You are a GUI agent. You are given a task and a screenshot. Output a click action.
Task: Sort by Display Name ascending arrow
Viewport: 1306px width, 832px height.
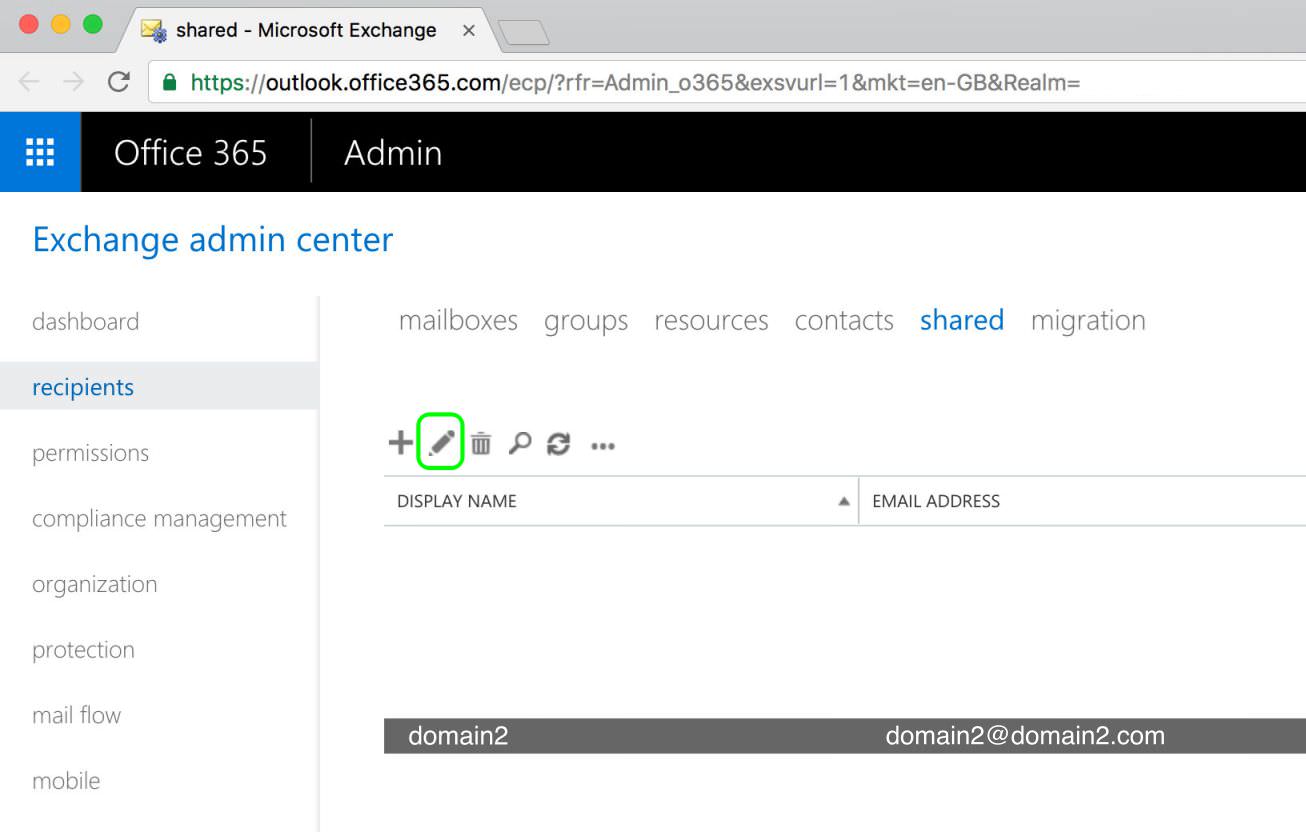(x=843, y=501)
